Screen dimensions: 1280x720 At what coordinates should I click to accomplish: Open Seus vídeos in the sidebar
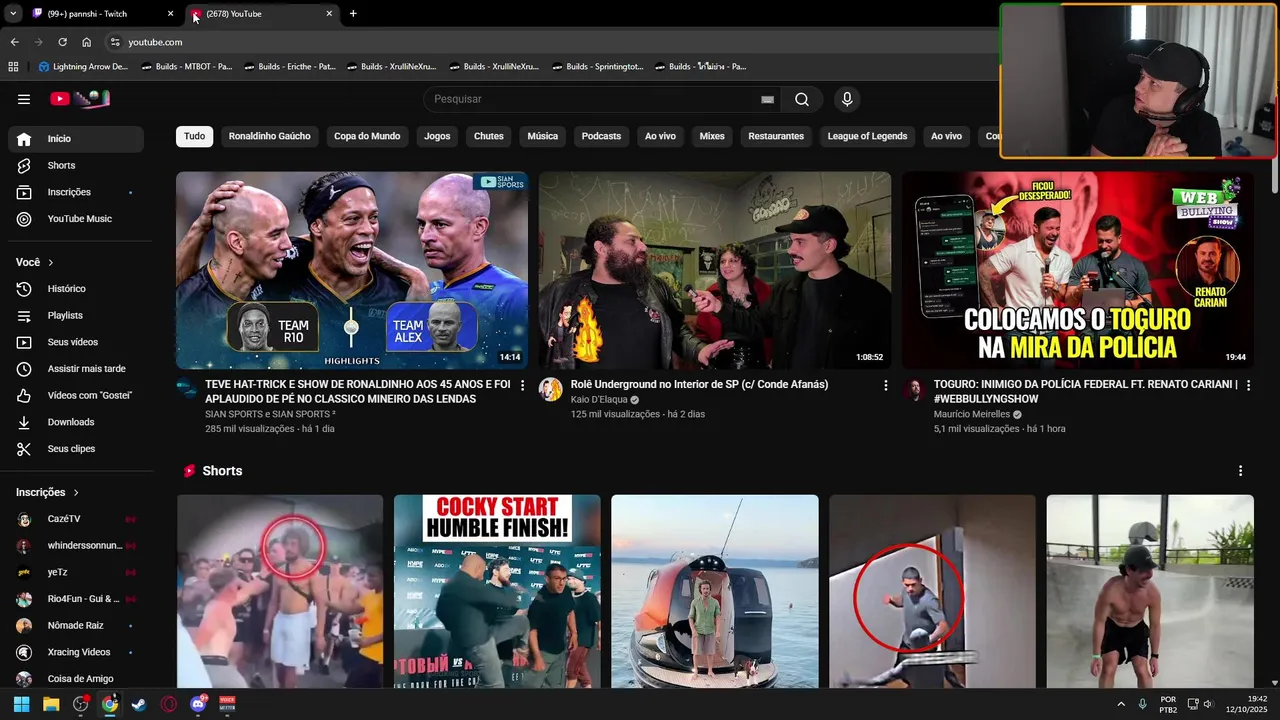pyautogui.click(x=76, y=342)
